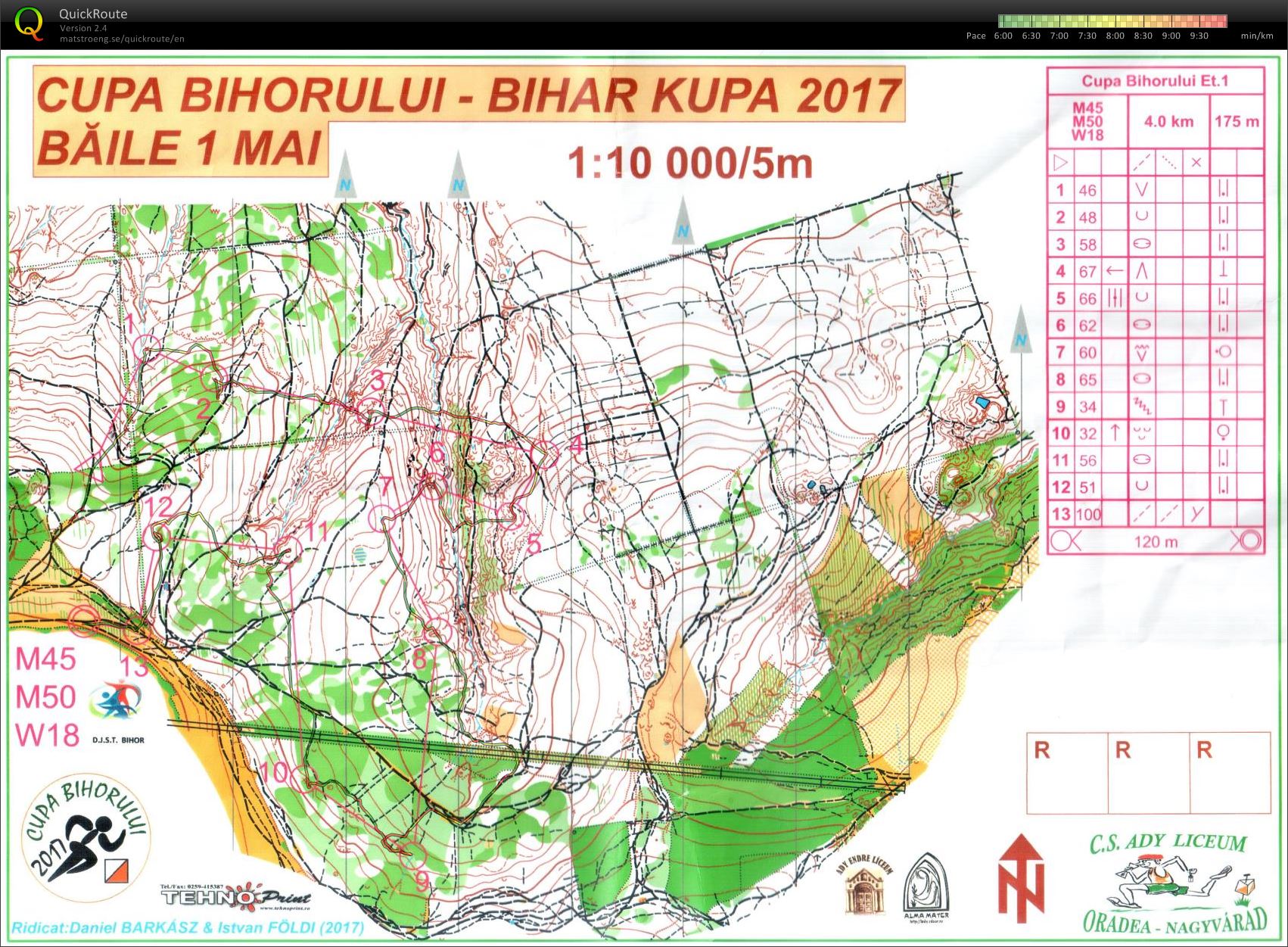This screenshot has width=1288, height=947.
Task: Click the 175 m climb cell
Action: [1237, 121]
